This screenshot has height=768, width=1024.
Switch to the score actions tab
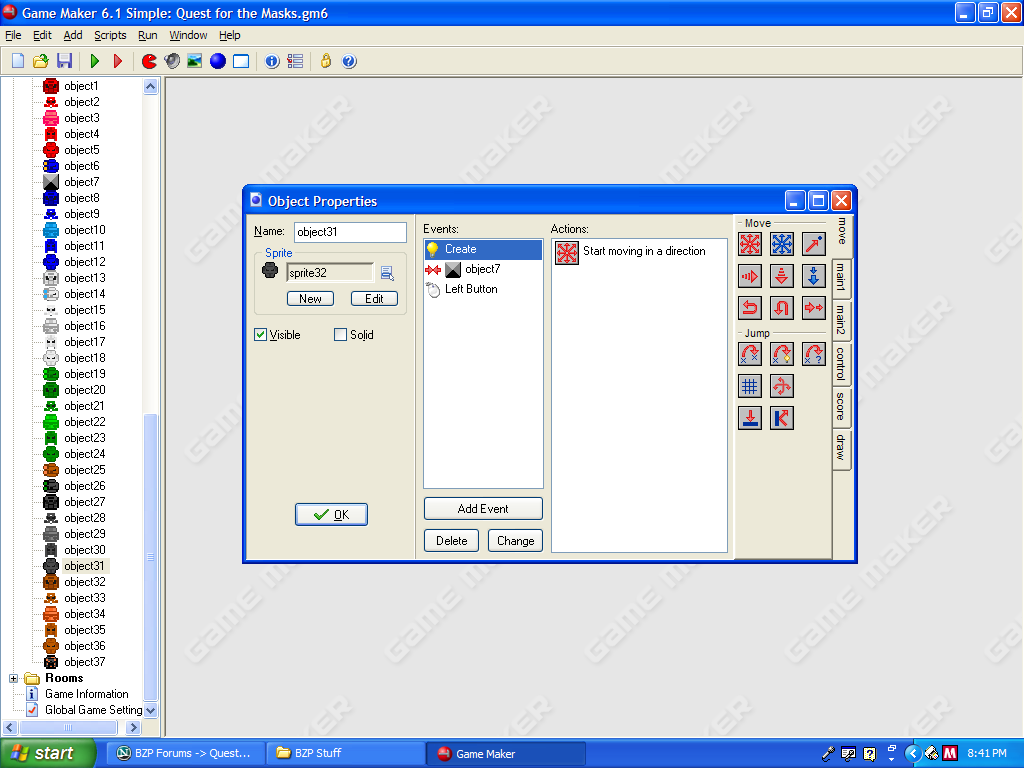point(841,406)
